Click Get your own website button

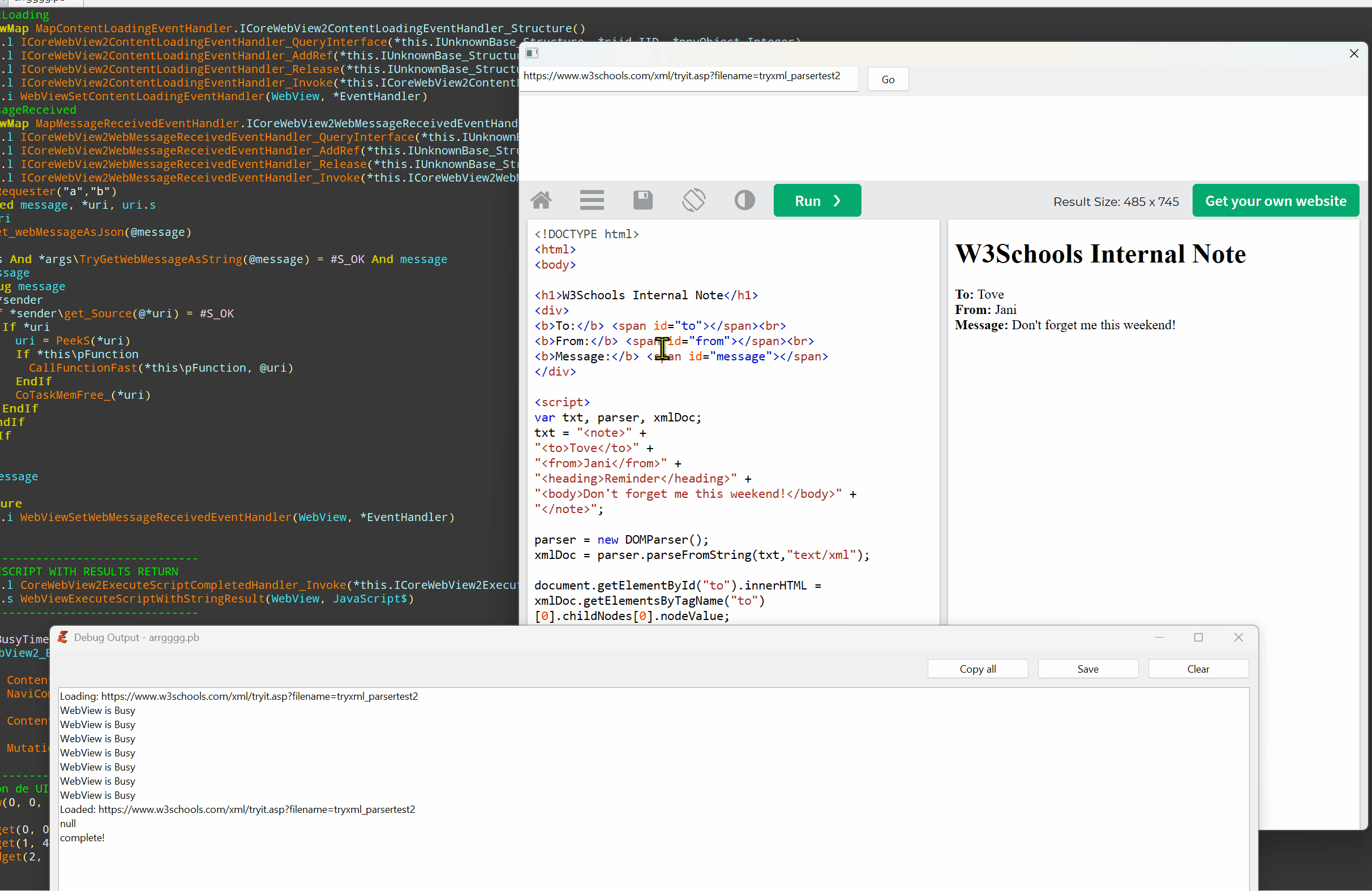1275,201
